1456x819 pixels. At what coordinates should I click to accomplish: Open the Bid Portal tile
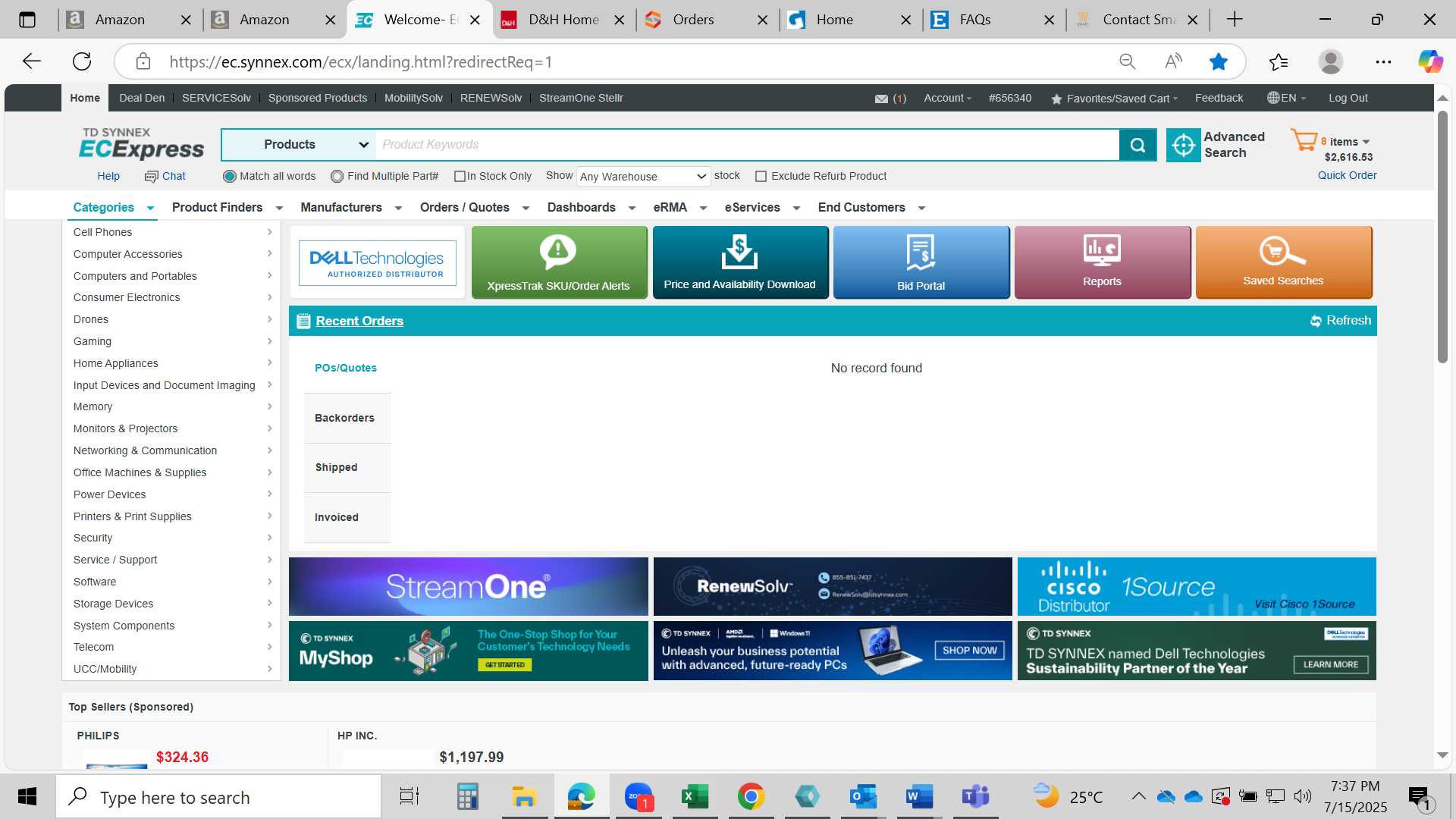921,262
